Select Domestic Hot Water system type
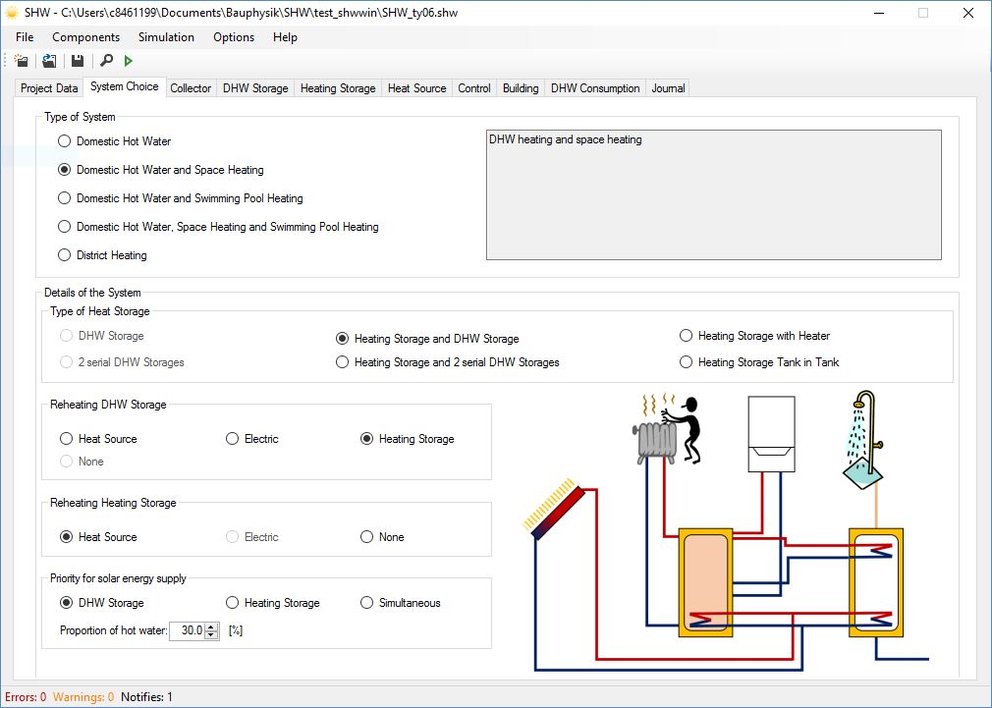The width and height of the screenshot is (992, 708). pyautogui.click(x=65, y=142)
